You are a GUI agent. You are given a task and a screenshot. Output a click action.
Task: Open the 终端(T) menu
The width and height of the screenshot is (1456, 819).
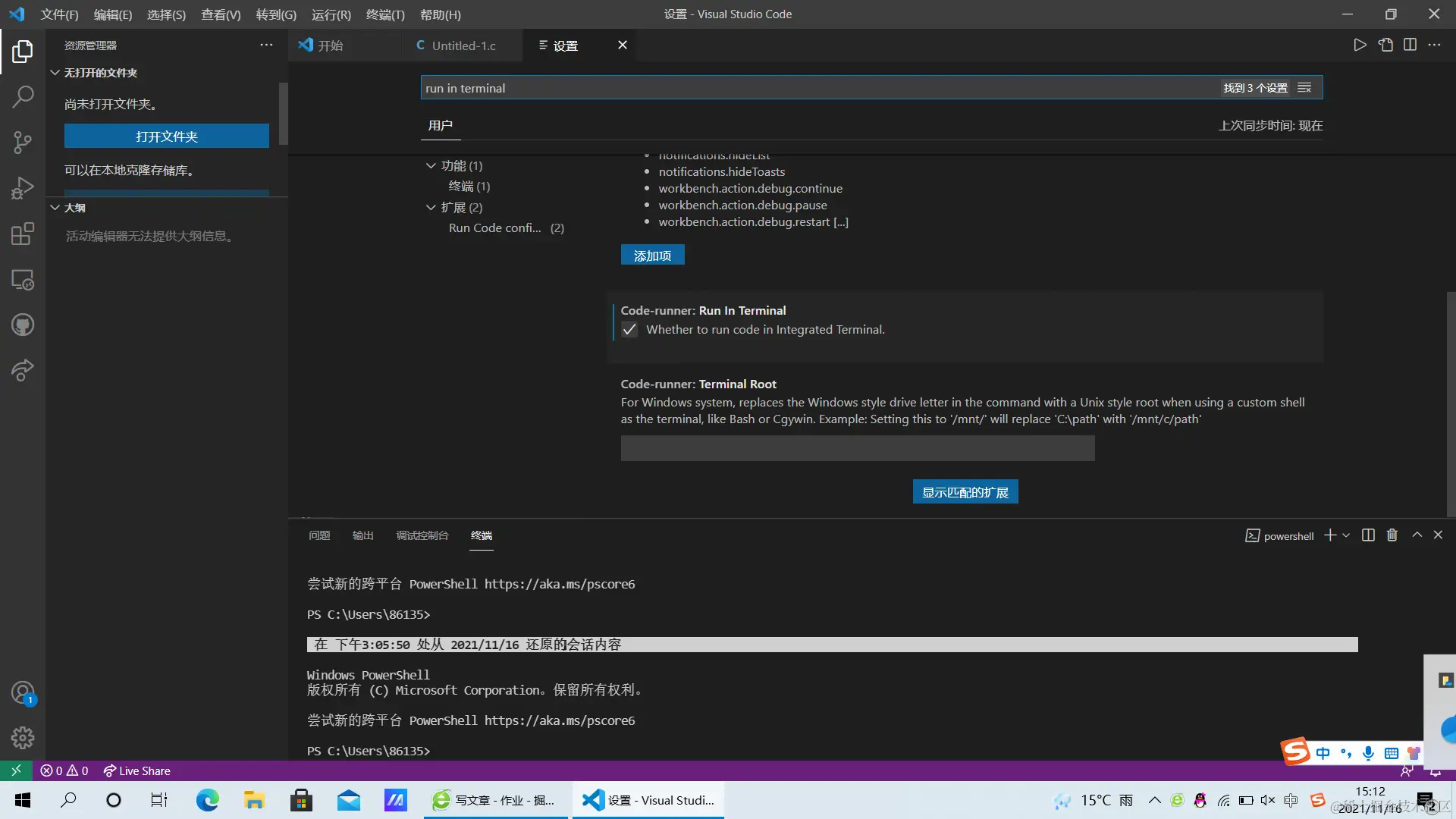pyautogui.click(x=385, y=14)
